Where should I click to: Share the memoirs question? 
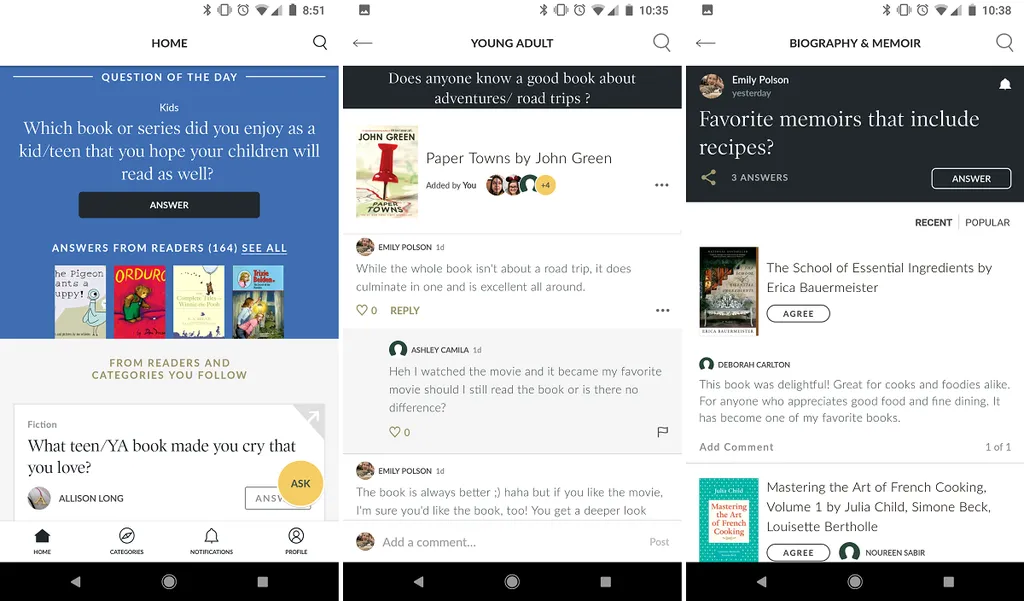(x=709, y=177)
